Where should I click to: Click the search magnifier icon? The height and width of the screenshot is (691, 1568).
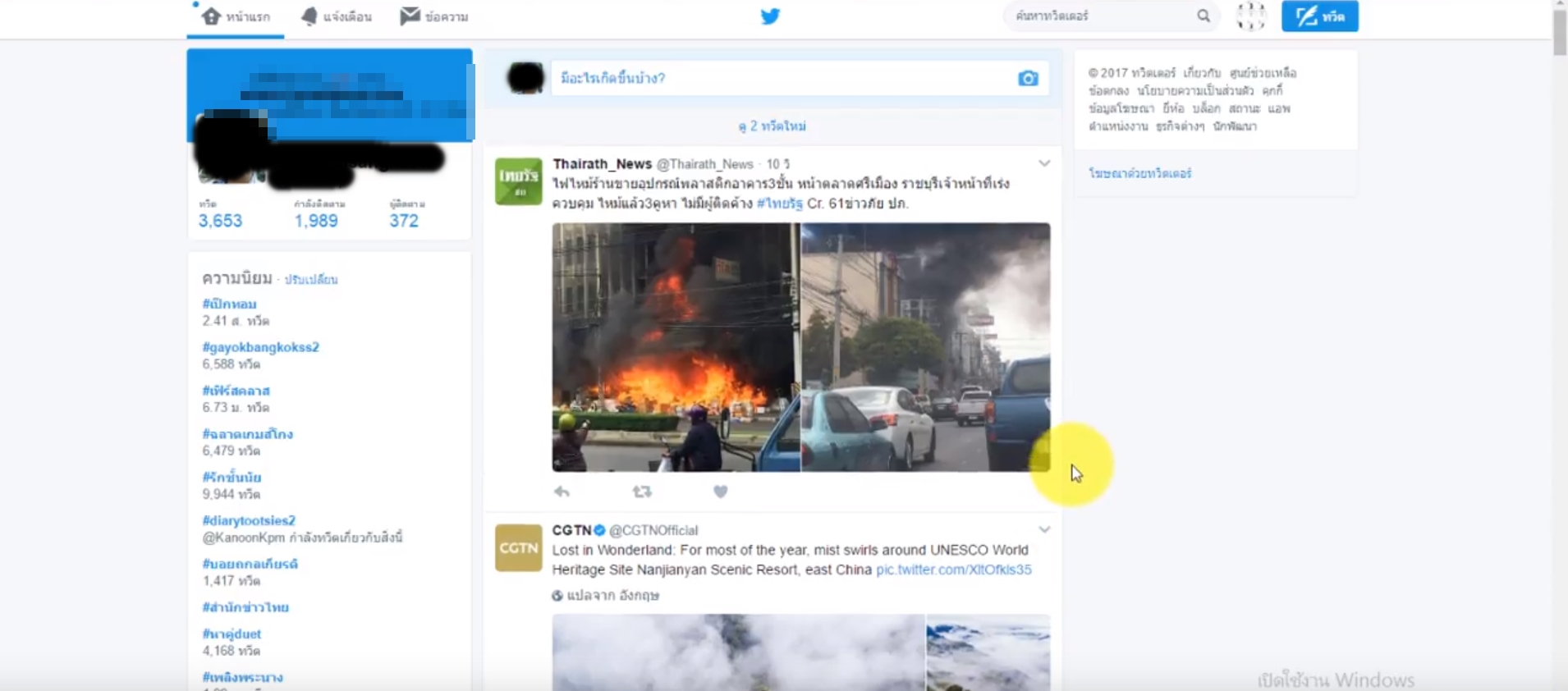point(1204,16)
